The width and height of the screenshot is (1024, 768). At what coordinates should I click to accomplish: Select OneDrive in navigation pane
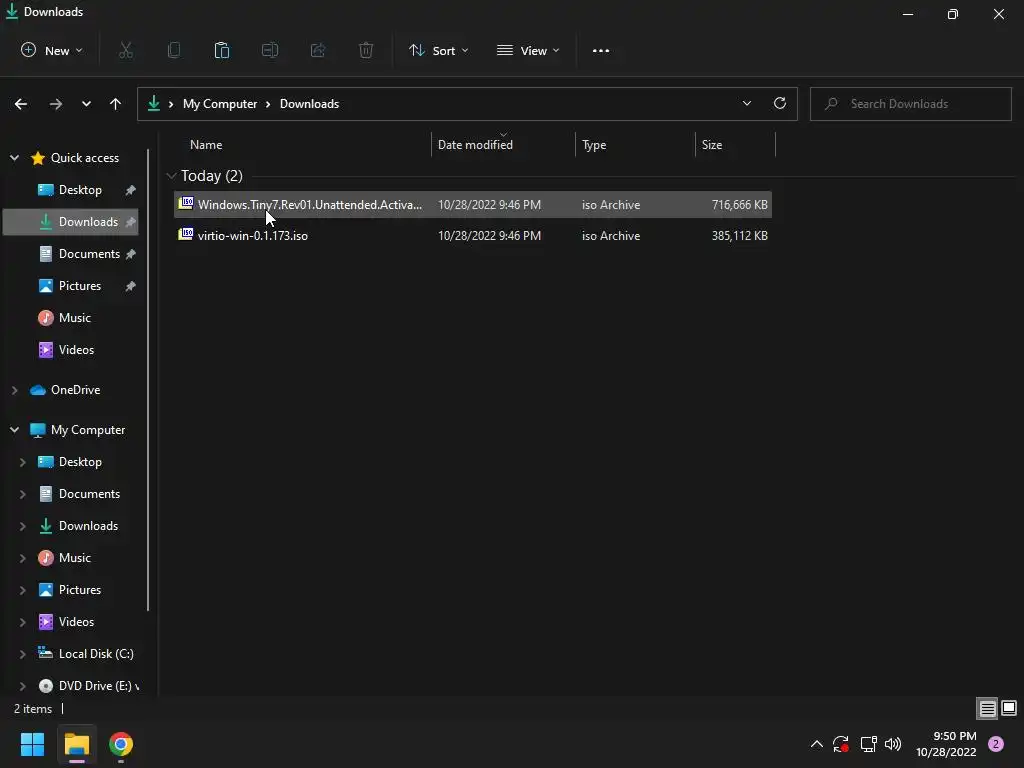(x=71, y=390)
